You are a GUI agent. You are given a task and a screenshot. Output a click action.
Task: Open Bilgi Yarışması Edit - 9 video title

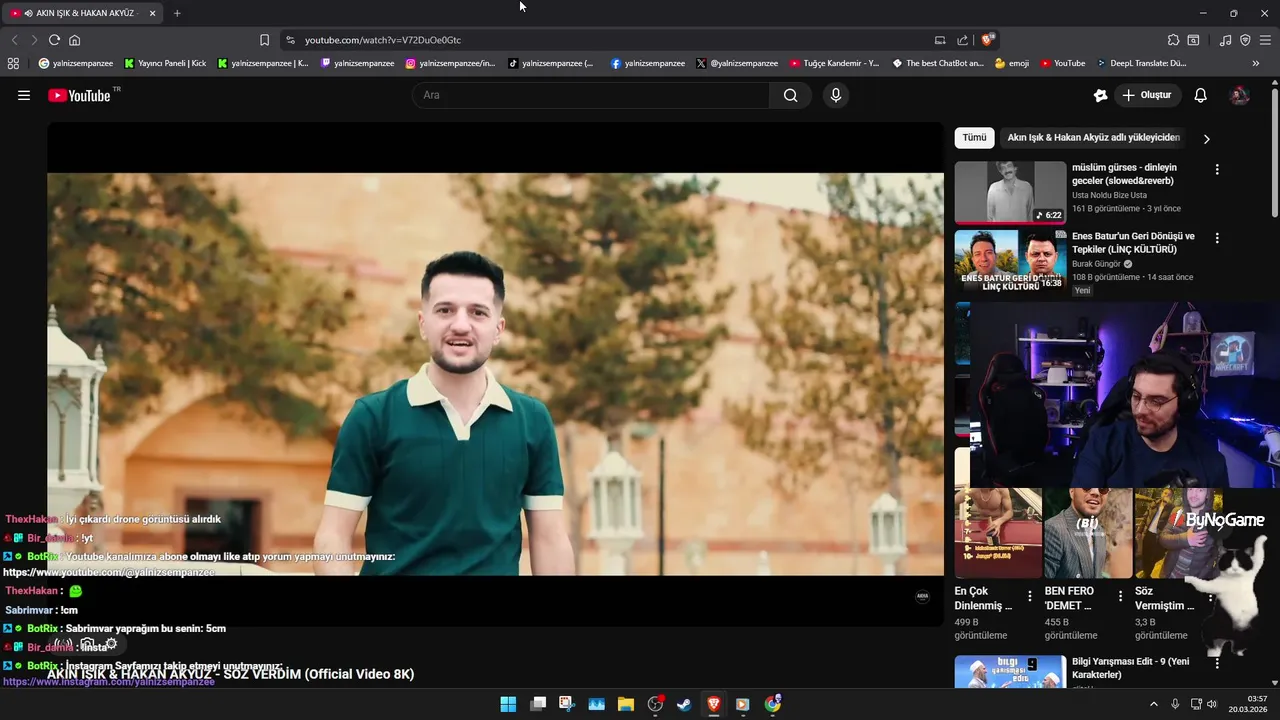tap(1130, 668)
